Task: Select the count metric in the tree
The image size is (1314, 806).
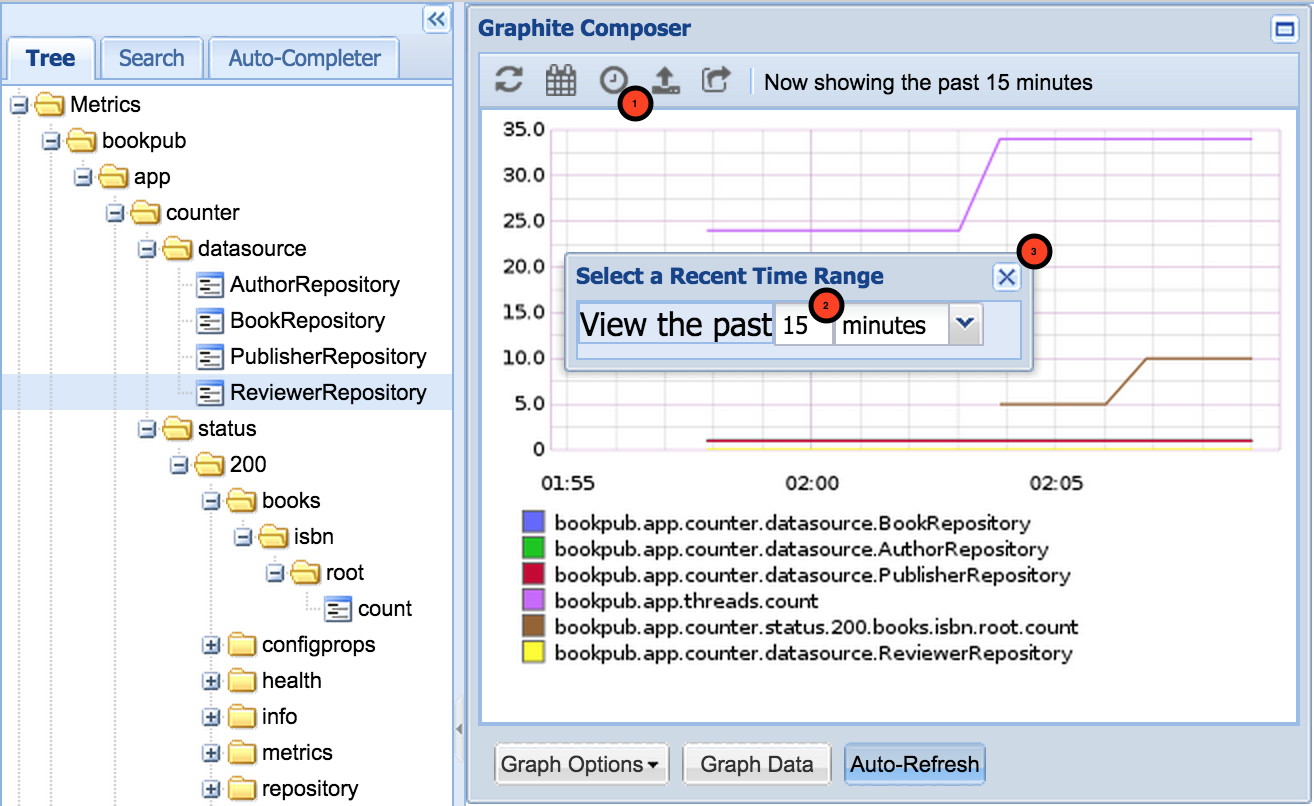Action: click(x=385, y=609)
